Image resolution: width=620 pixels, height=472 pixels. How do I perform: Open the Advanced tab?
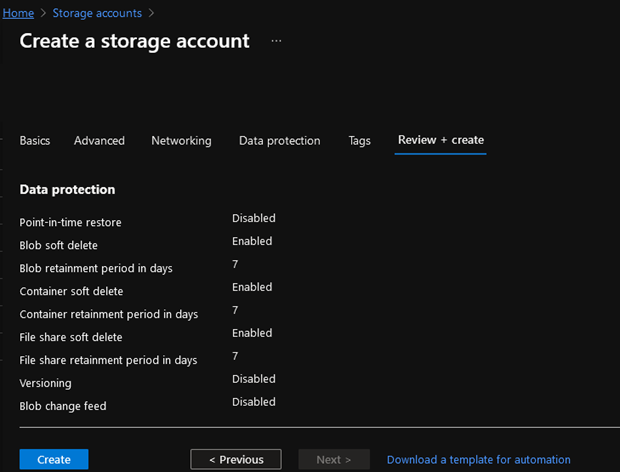(x=99, y=141)
